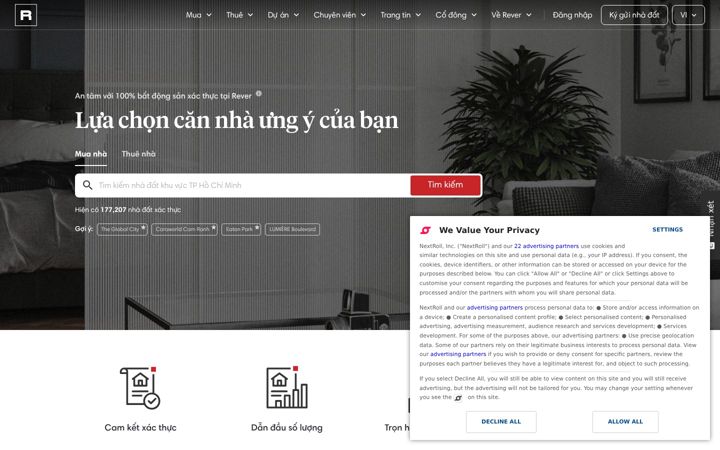Click the red Tìm kiếm button
720x450 pixels.
[445, 185]
